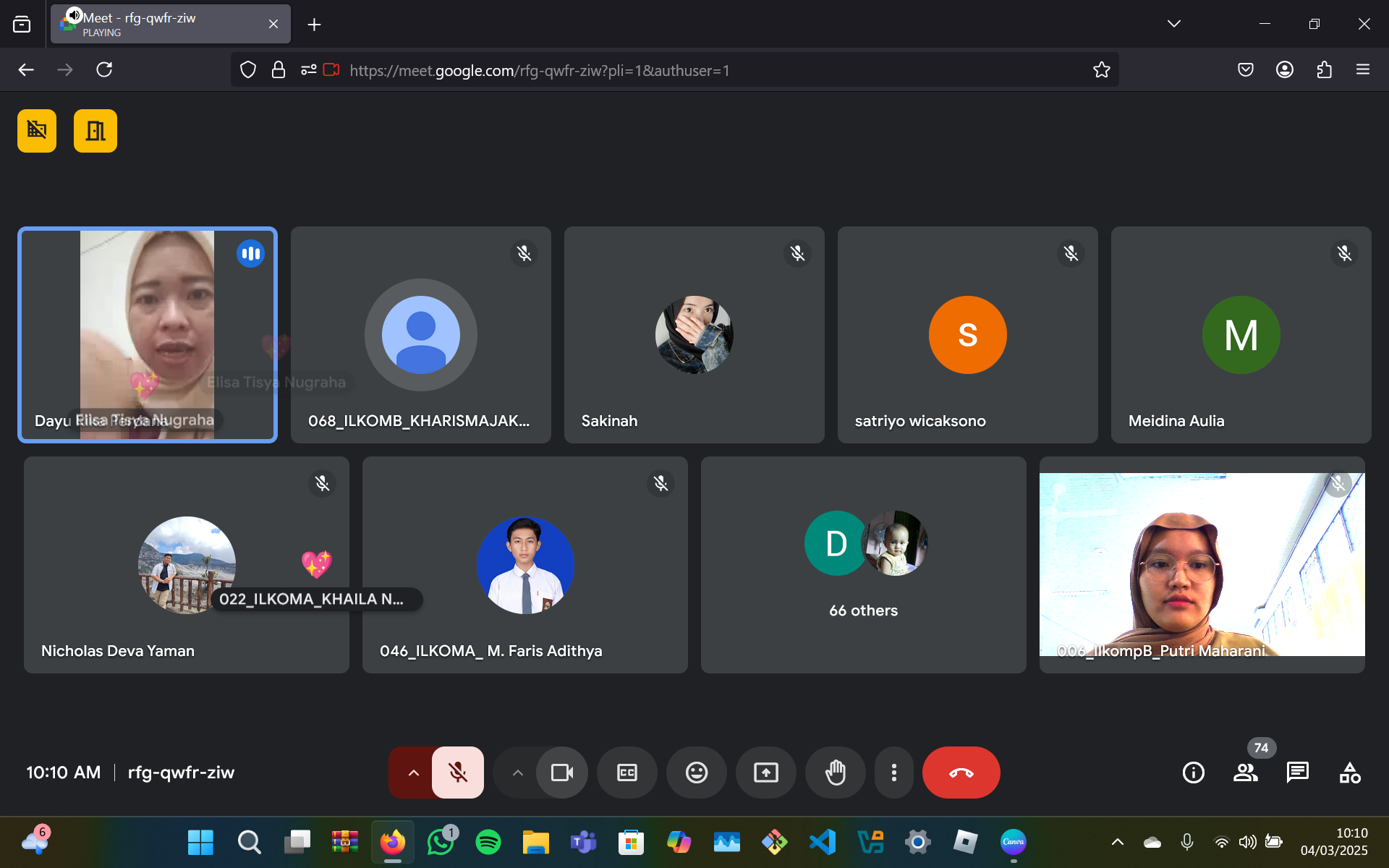This screenshot has width=1389, height=868.
Task: Toggle closed captions CC button
Action: pyautogui.click(x=626, y=773)
